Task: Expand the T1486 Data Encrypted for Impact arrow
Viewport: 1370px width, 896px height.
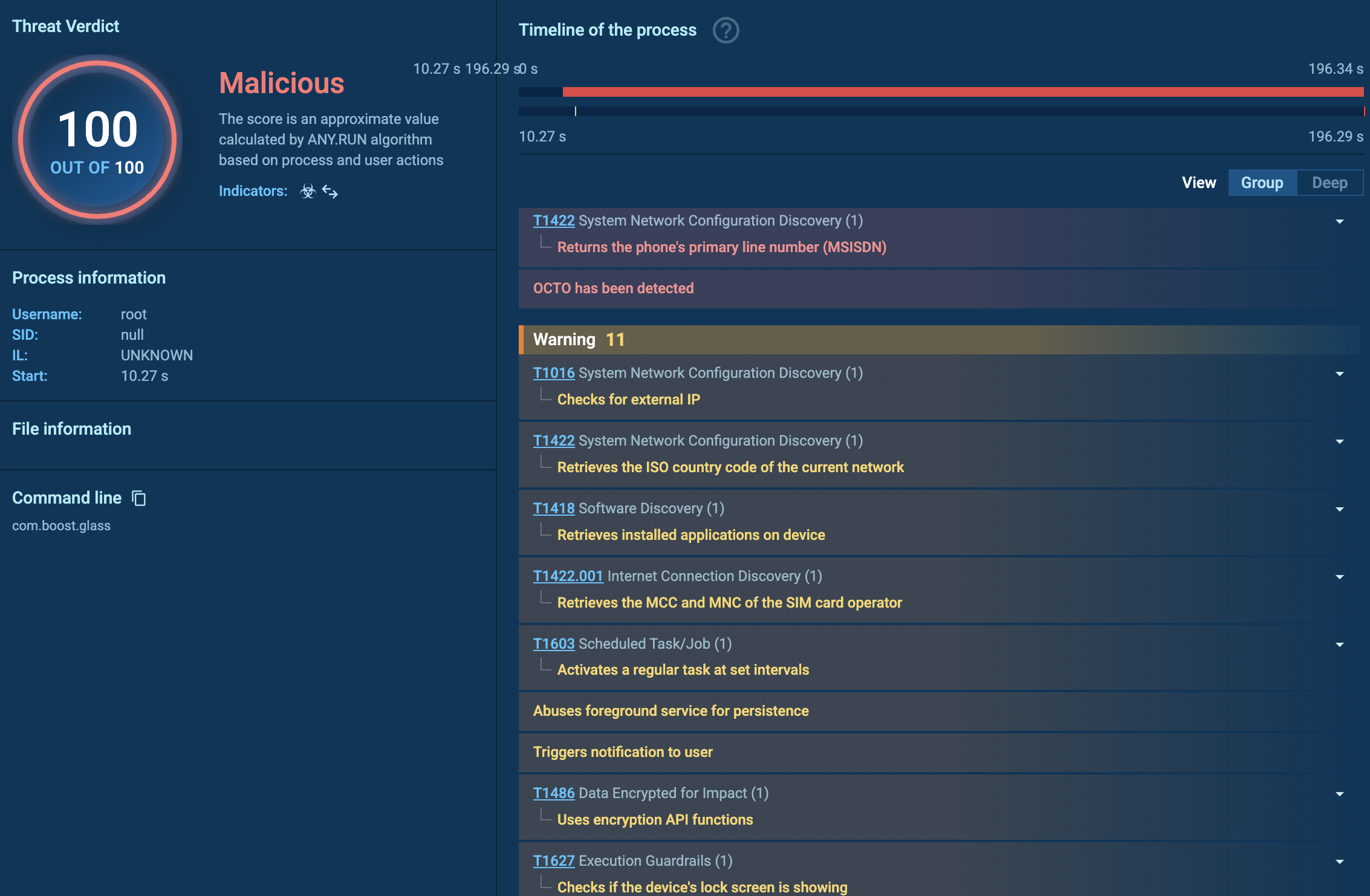Action: (1340, 794)
